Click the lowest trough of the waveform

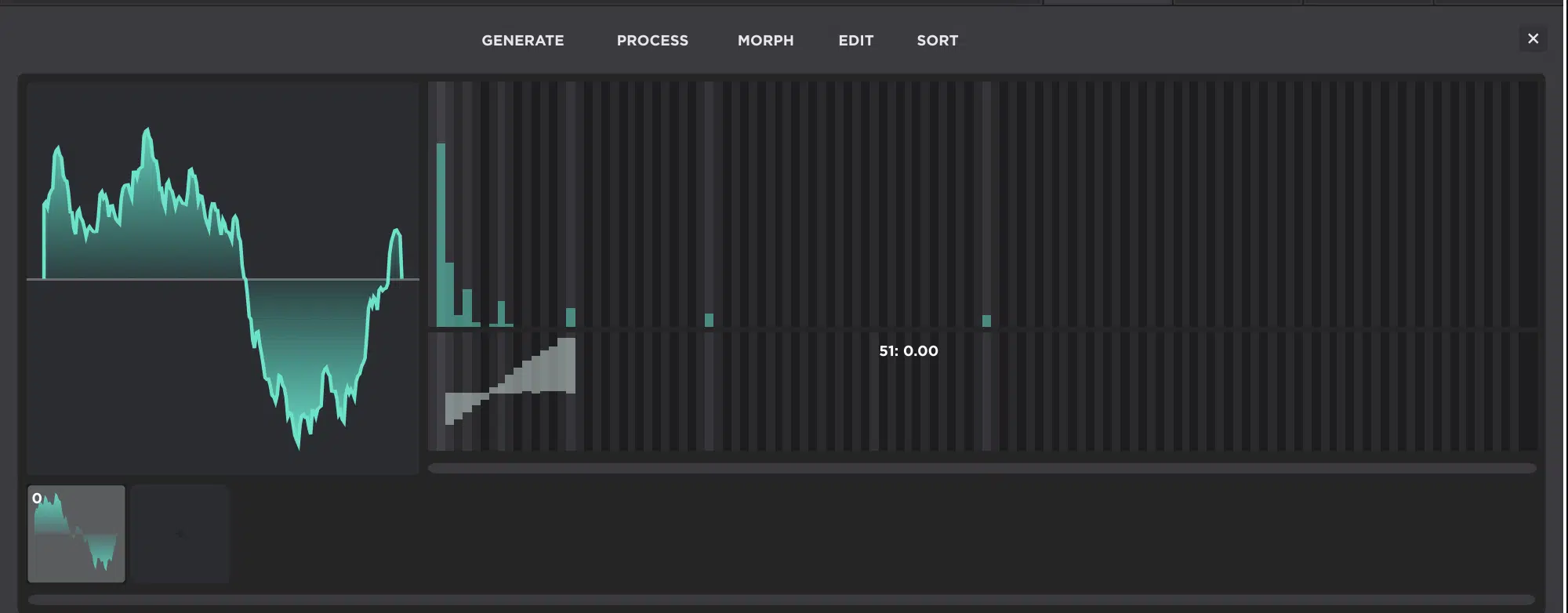[298, 445]
